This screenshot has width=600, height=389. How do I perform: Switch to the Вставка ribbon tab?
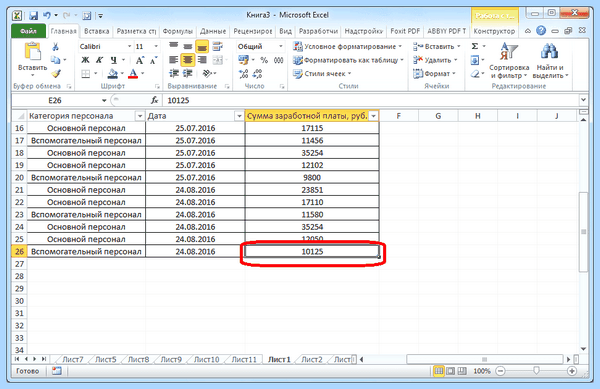(x=96, y=31)
